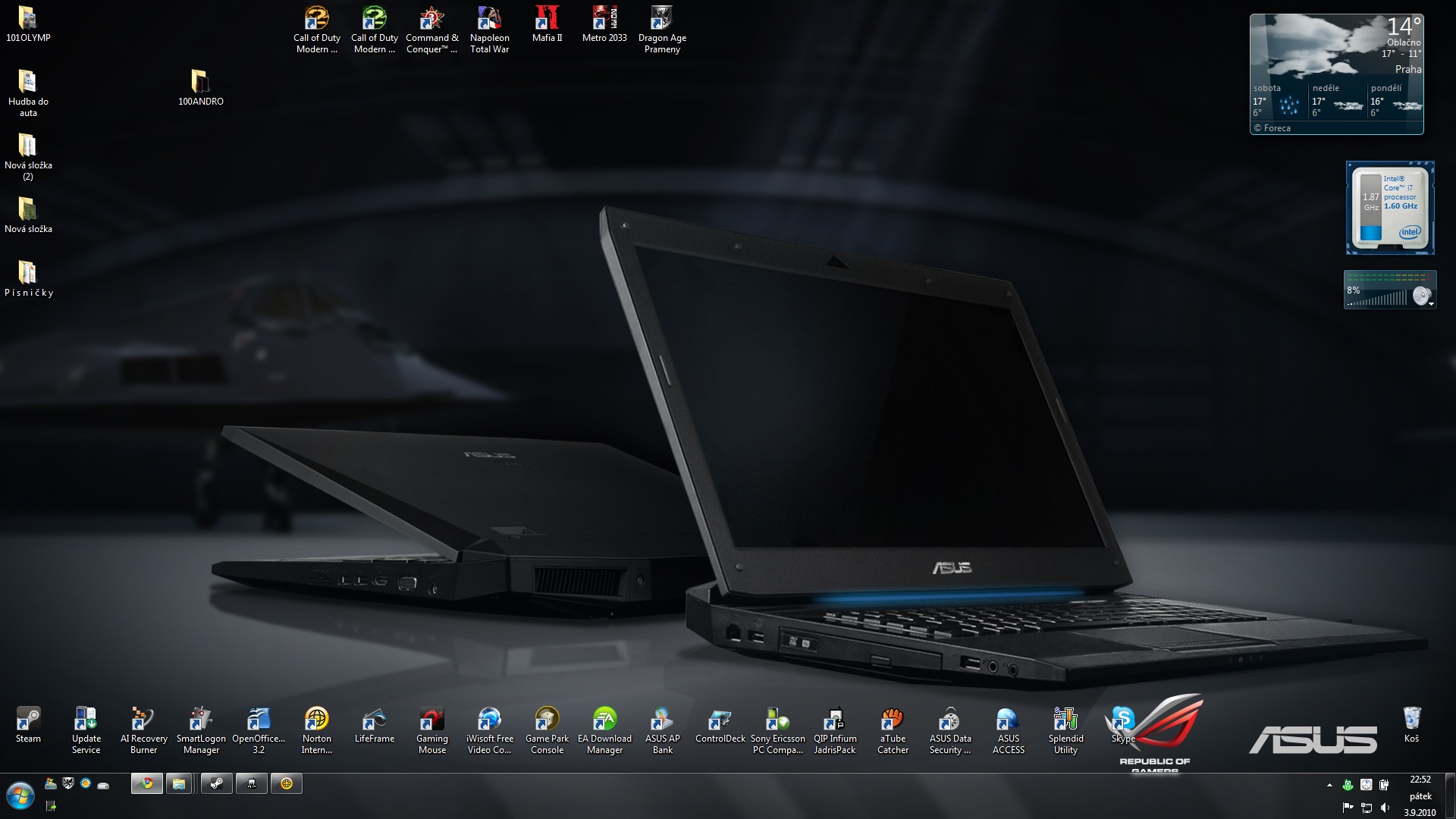Viewport: 1456px width, 819px height.
Task: Show hidden system tray icons
Action: 1329,786
